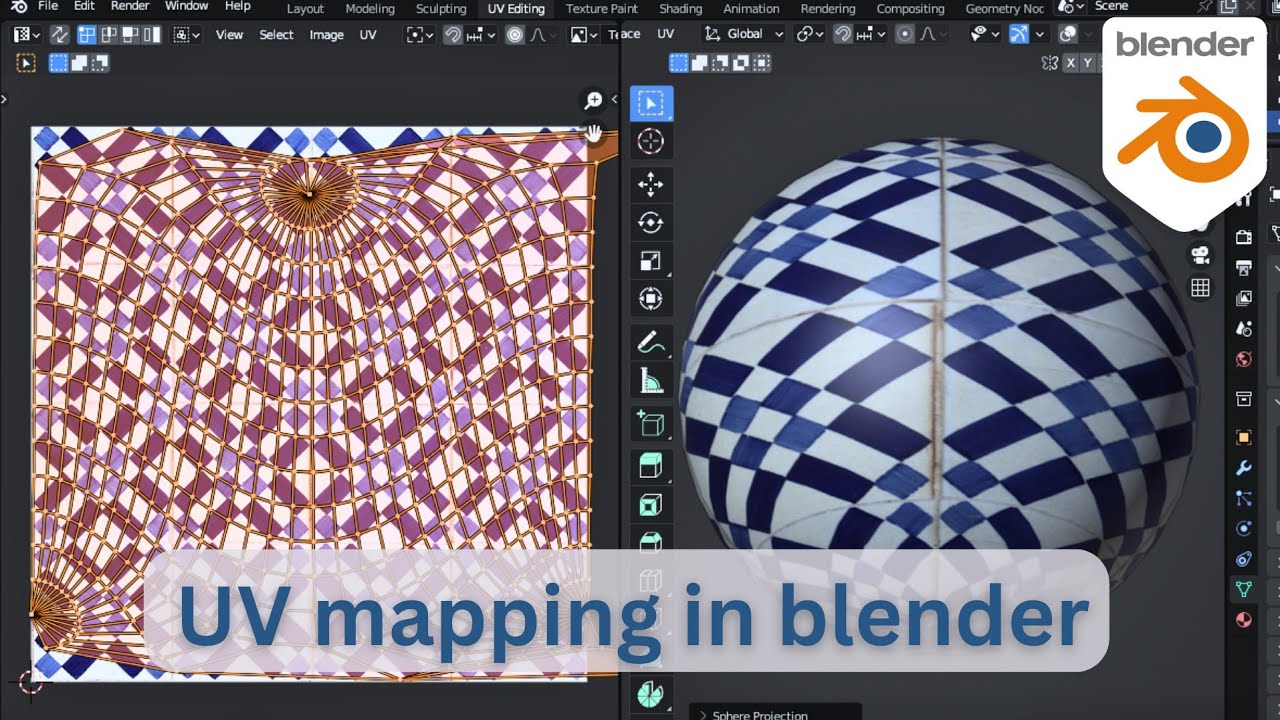Select the Move tool
Viewport: 1280px width, 720px height.
(651, 185)
